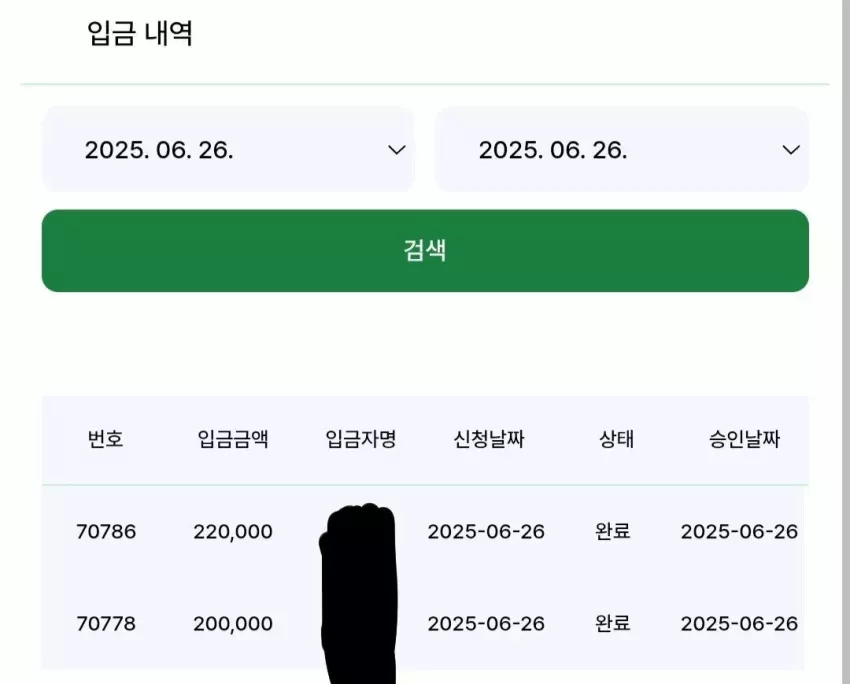The height and width of the screenshot is (684, 850).
Task: Click the 신청날짜 column header
Action: pyautogui.click(x=489, y=439)
